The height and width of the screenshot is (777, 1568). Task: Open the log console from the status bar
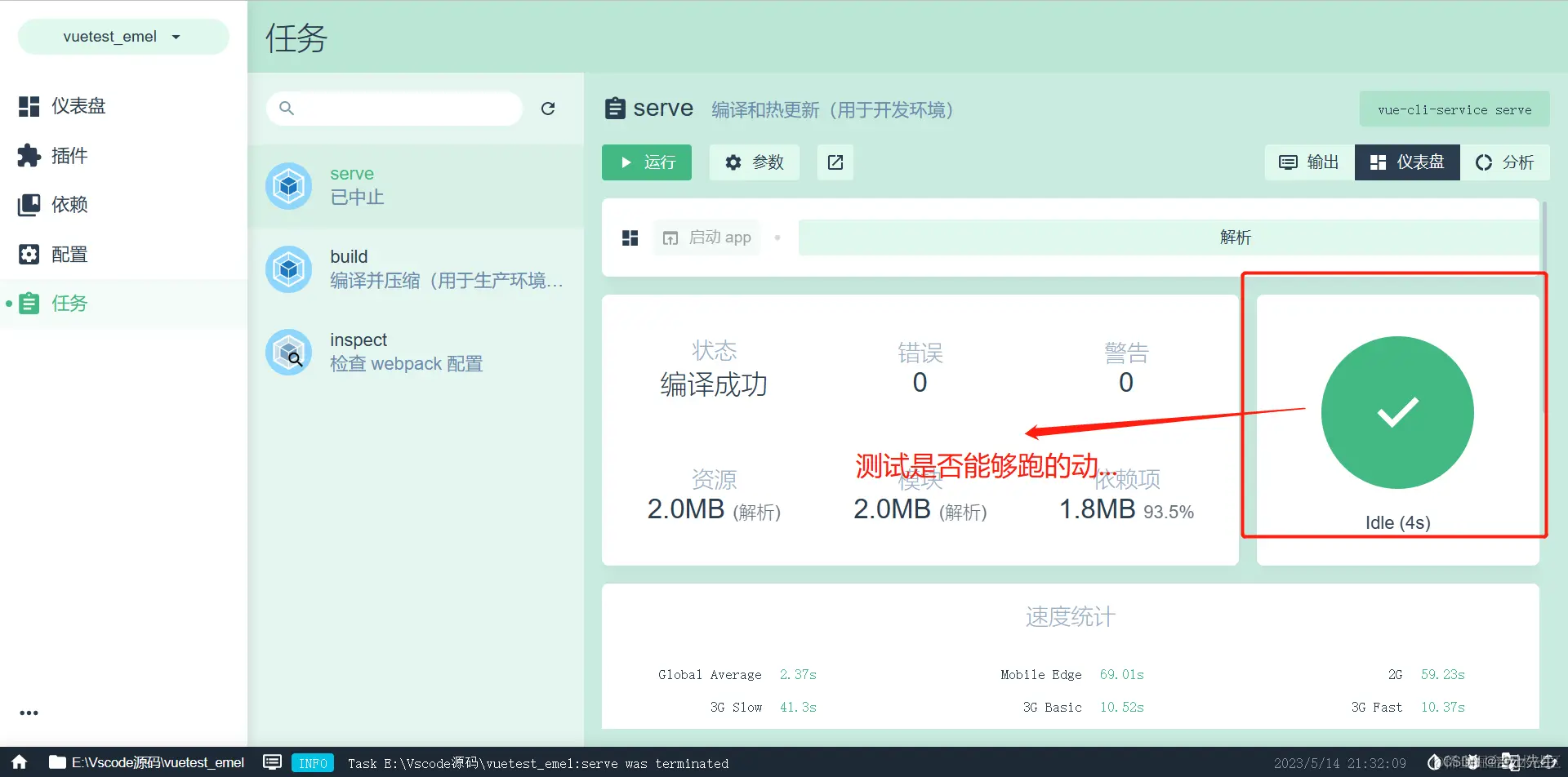271,761
